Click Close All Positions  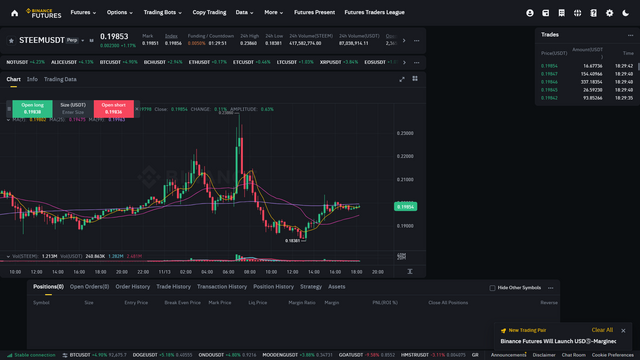click(x=448, y=302)
